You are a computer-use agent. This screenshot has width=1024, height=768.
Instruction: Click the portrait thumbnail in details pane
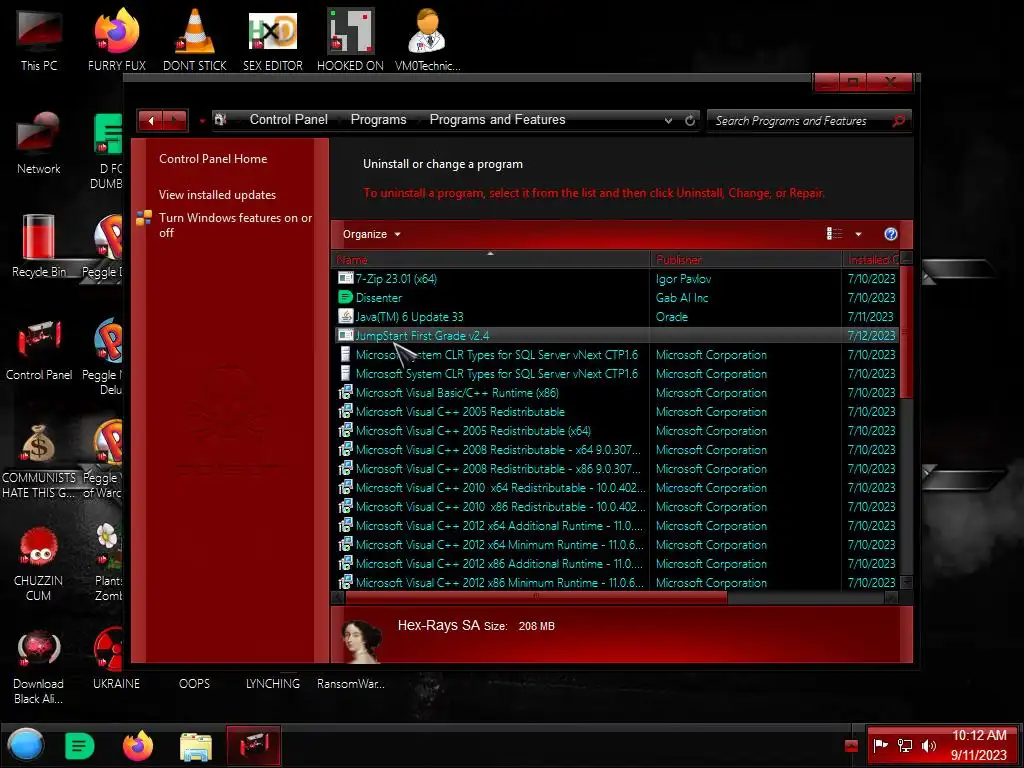361,640
